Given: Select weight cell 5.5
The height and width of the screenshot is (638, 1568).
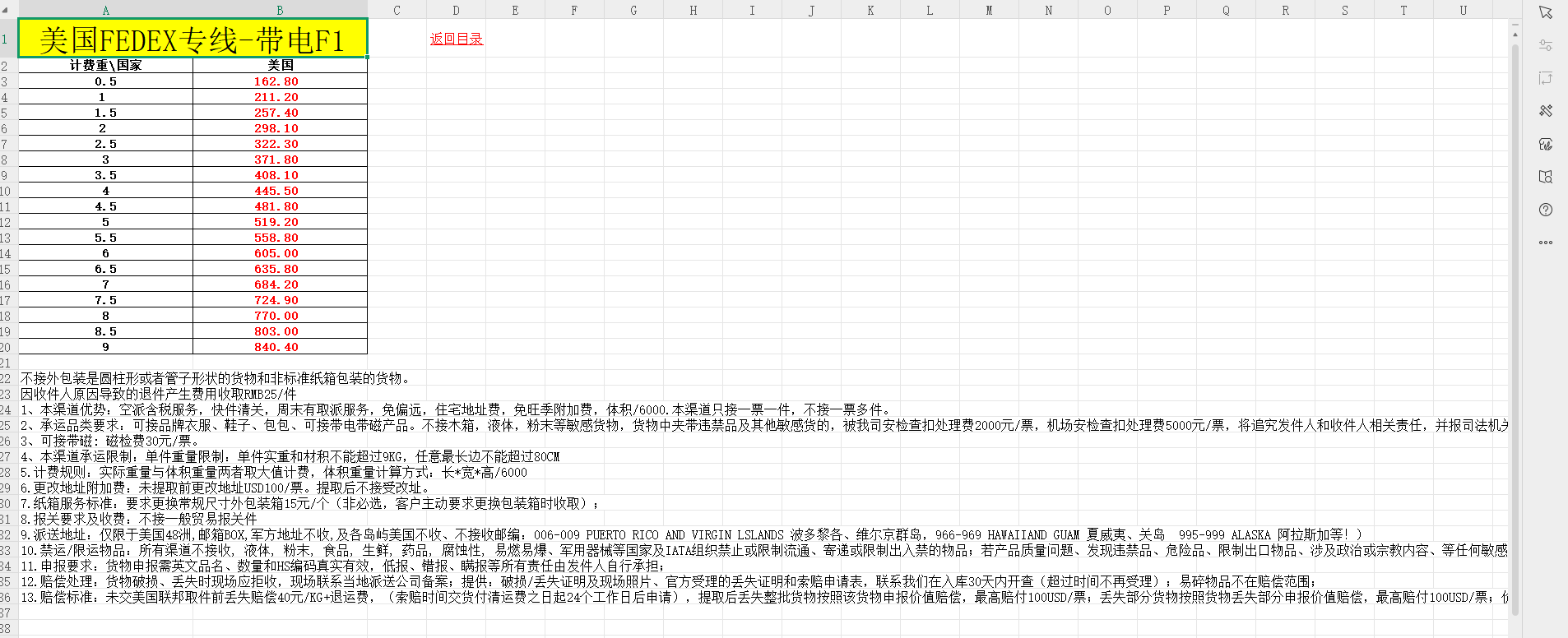Looking at the screenshot, I should (105, 238).
